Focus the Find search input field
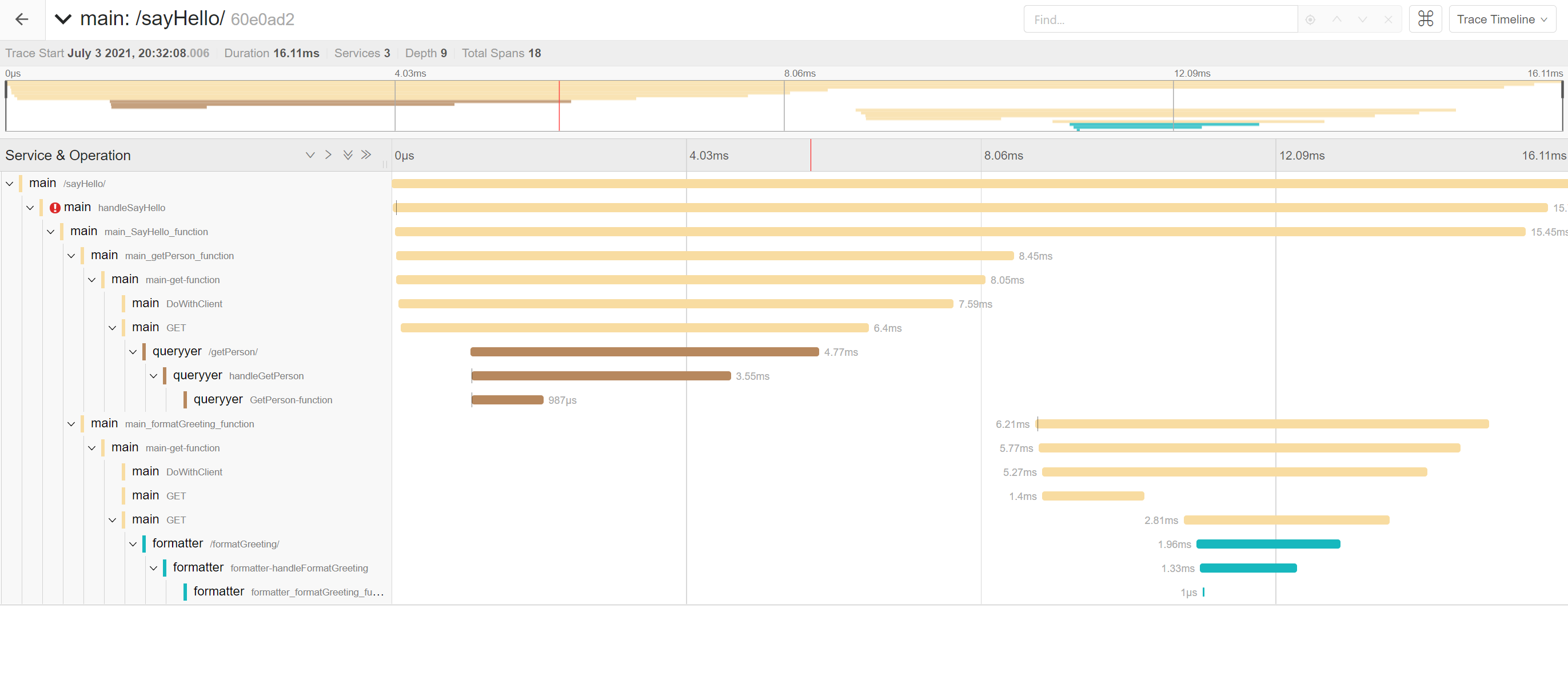This screenshot has width=1568, height=675. pos(1159,20)
